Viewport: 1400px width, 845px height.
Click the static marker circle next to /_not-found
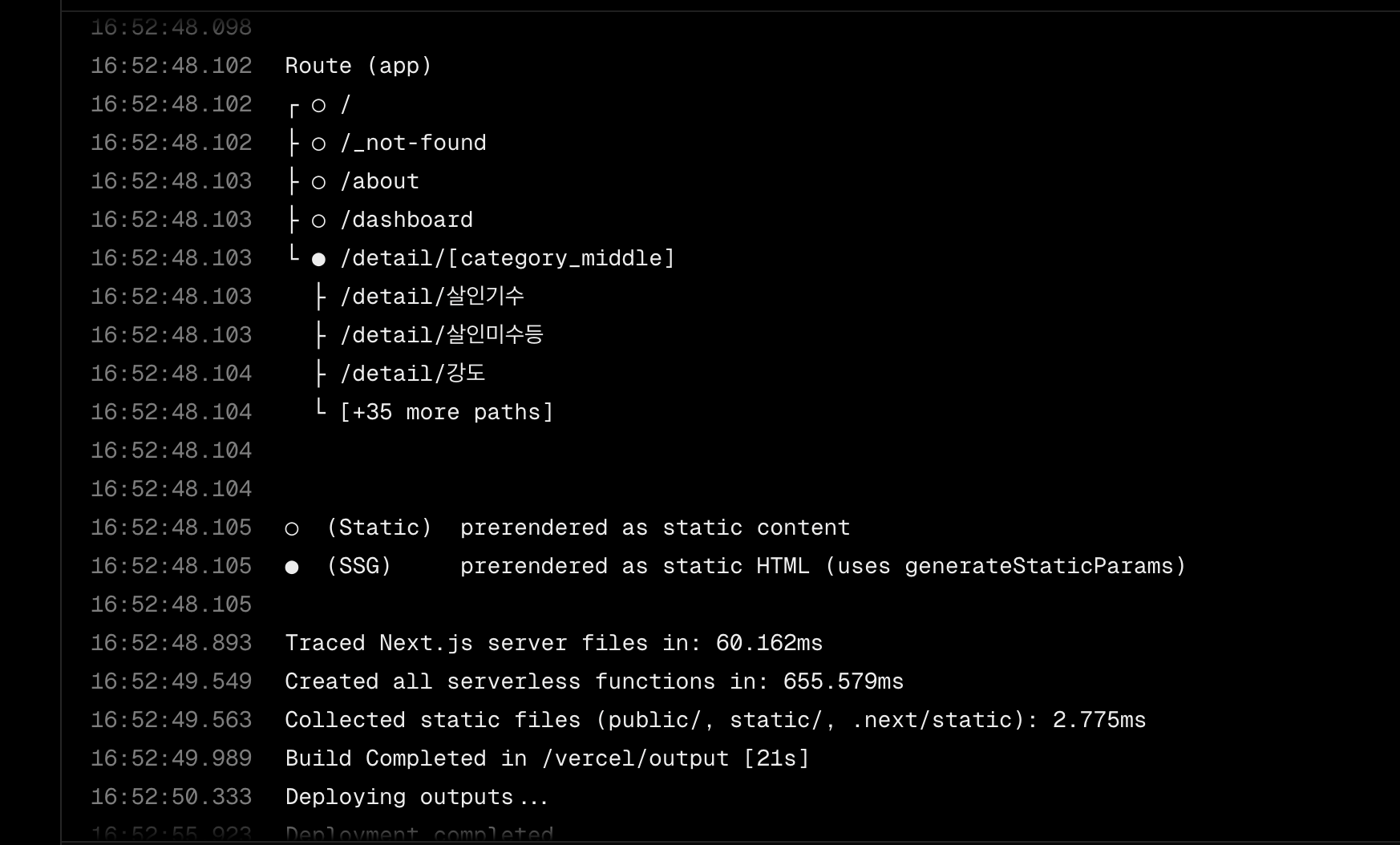coord(318,144)
